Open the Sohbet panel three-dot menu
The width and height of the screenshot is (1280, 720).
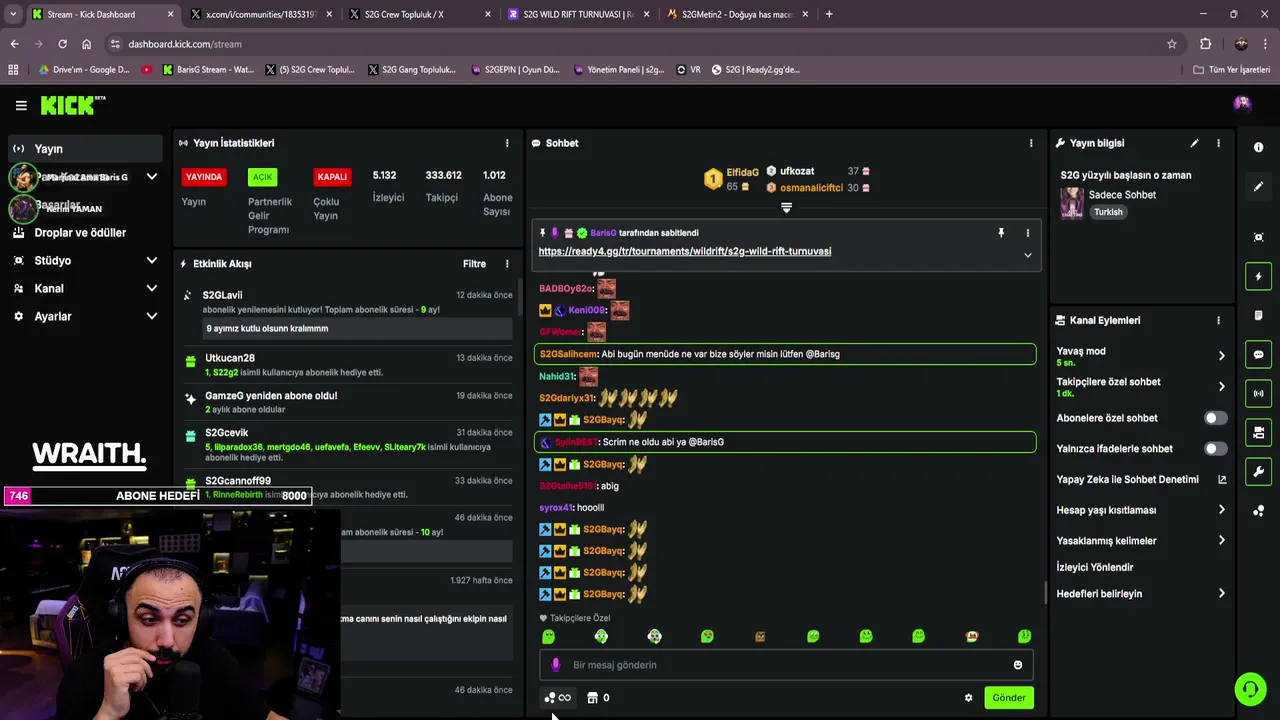1031,143
